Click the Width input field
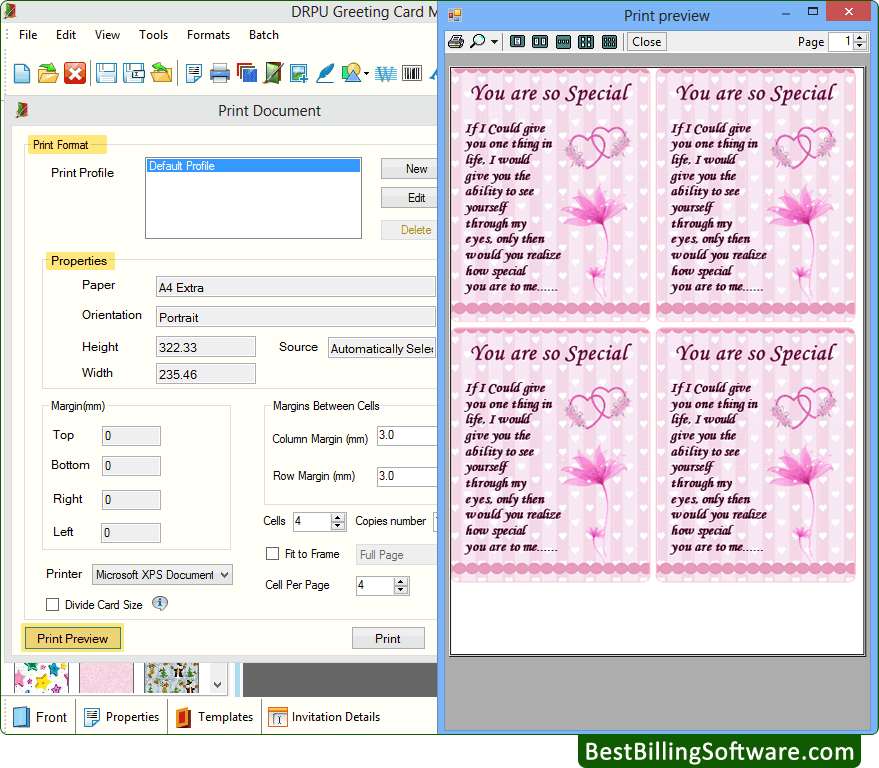Viewport: 879px width, 768px height. tap(206, 374)
